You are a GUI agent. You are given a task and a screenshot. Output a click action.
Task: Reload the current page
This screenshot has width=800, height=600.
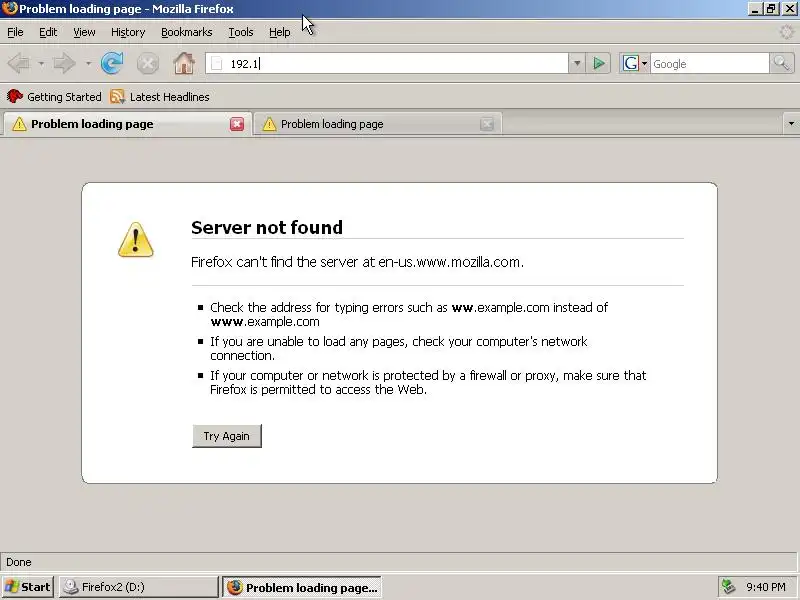(x=112, y=64)
